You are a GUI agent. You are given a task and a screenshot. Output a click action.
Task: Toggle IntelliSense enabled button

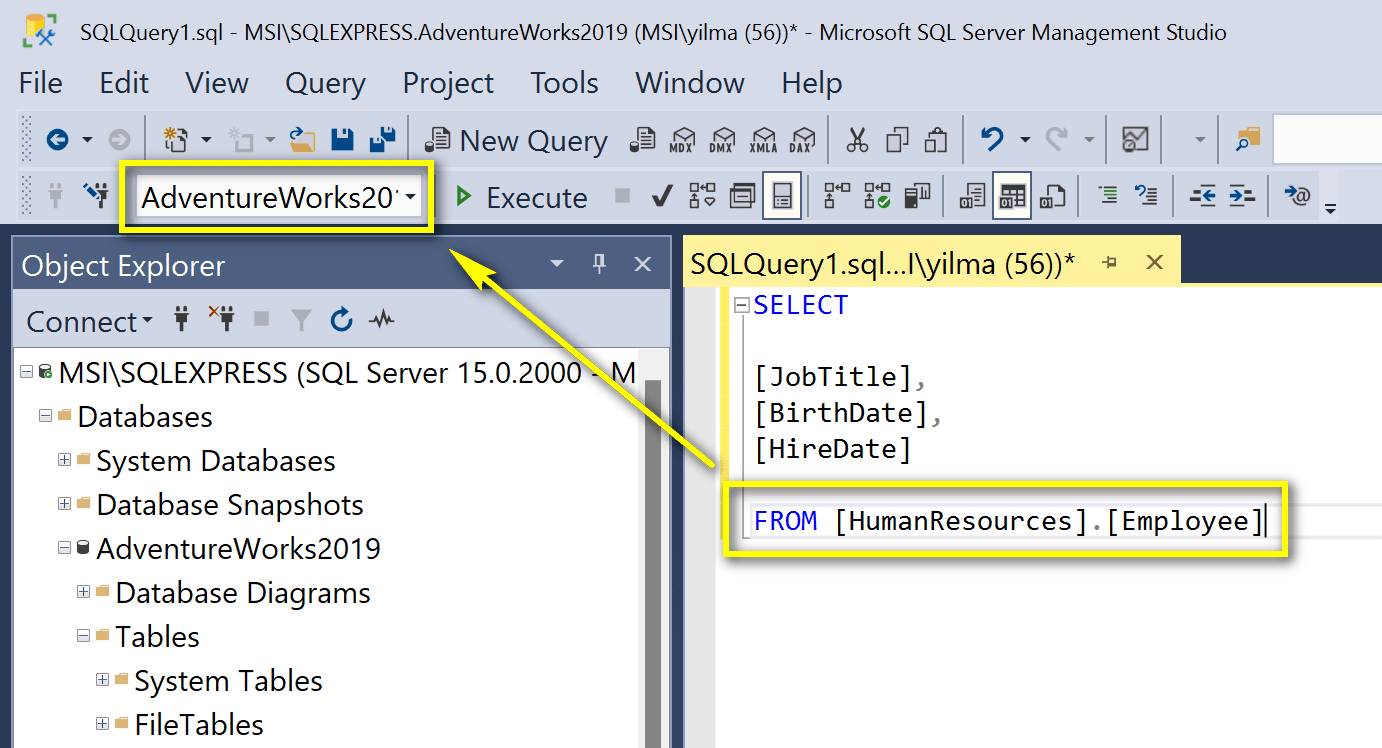[x=781, y=196]
